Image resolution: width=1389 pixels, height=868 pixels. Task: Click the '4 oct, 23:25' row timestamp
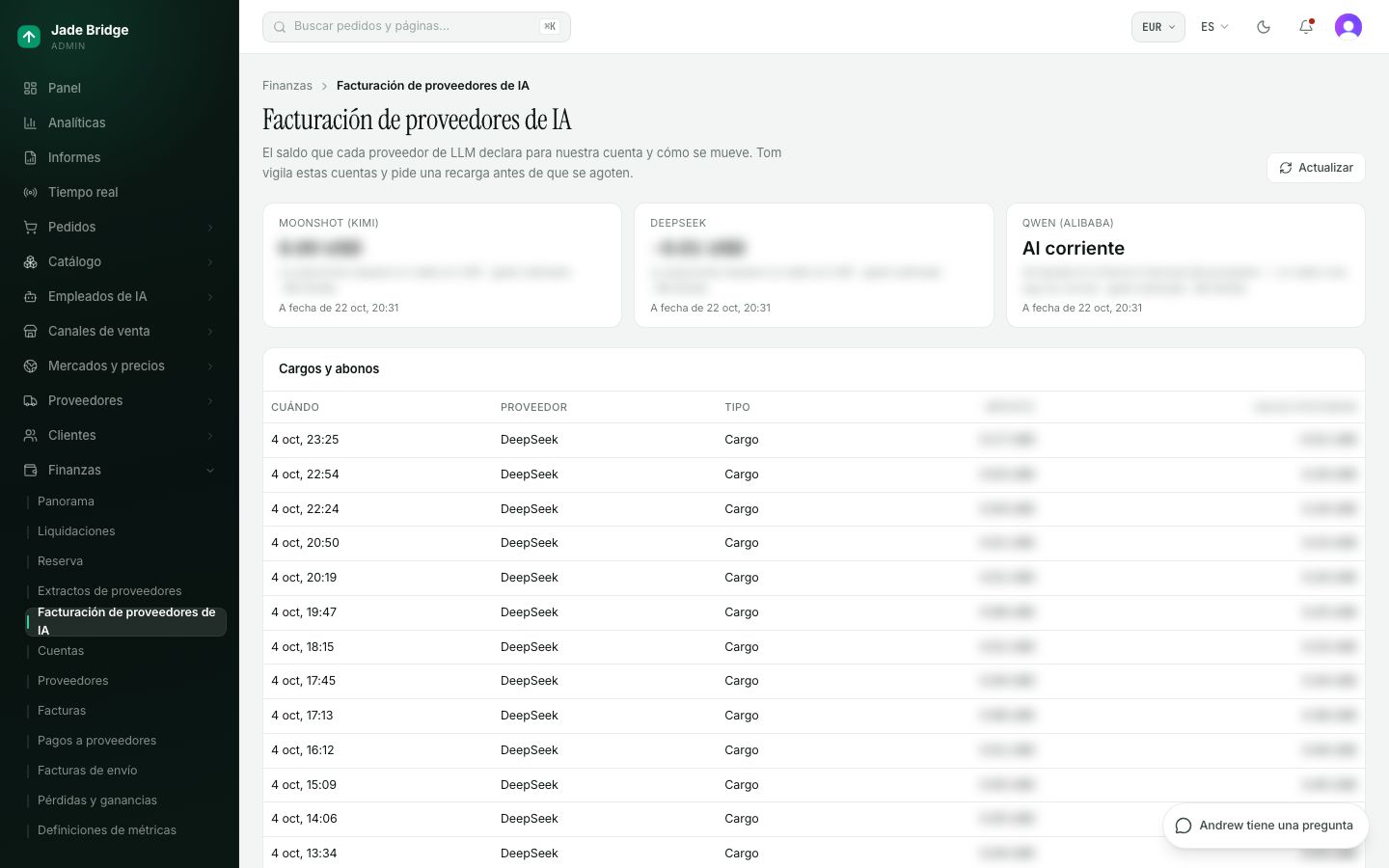point(305,440)
